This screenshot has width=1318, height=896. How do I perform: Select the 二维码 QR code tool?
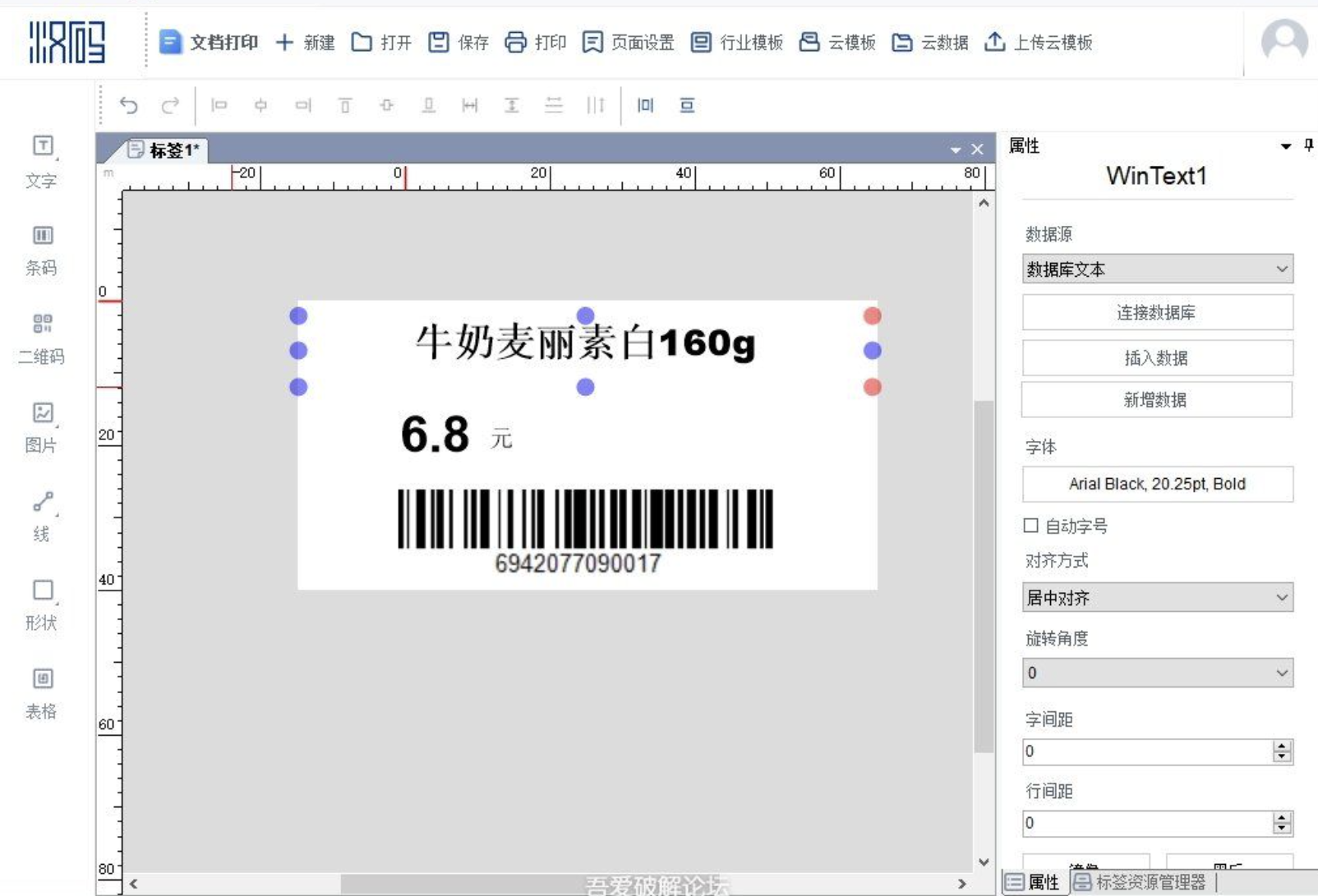(x=42, y=338)
